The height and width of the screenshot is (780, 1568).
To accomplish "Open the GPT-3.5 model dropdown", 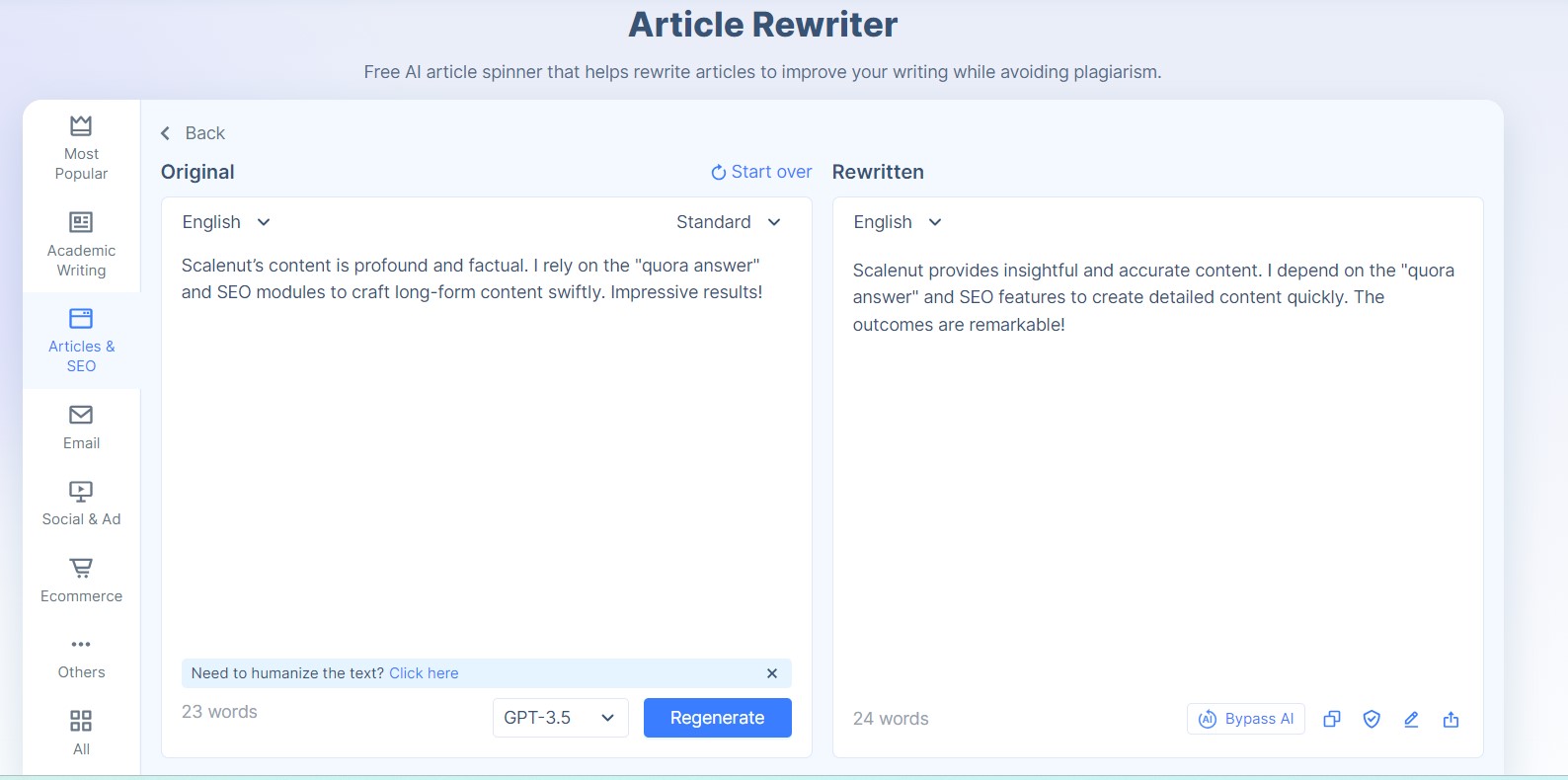I will [560, 718].
